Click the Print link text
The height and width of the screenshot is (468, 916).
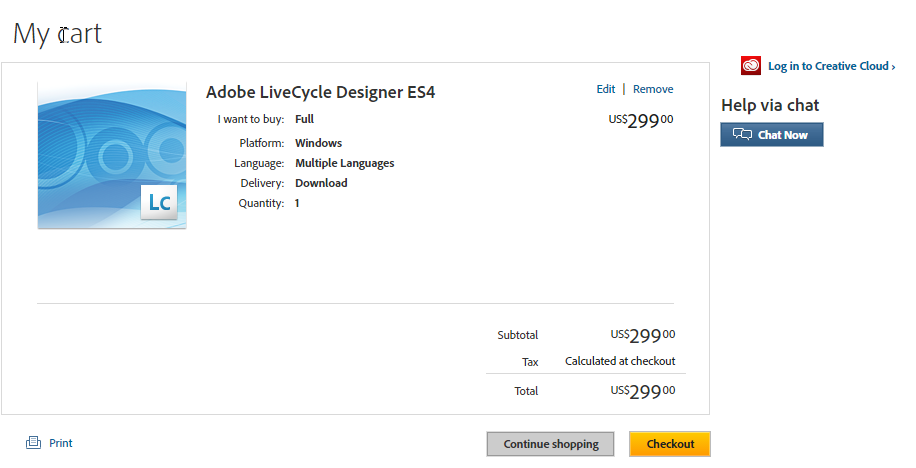click(x=61, y=443)
